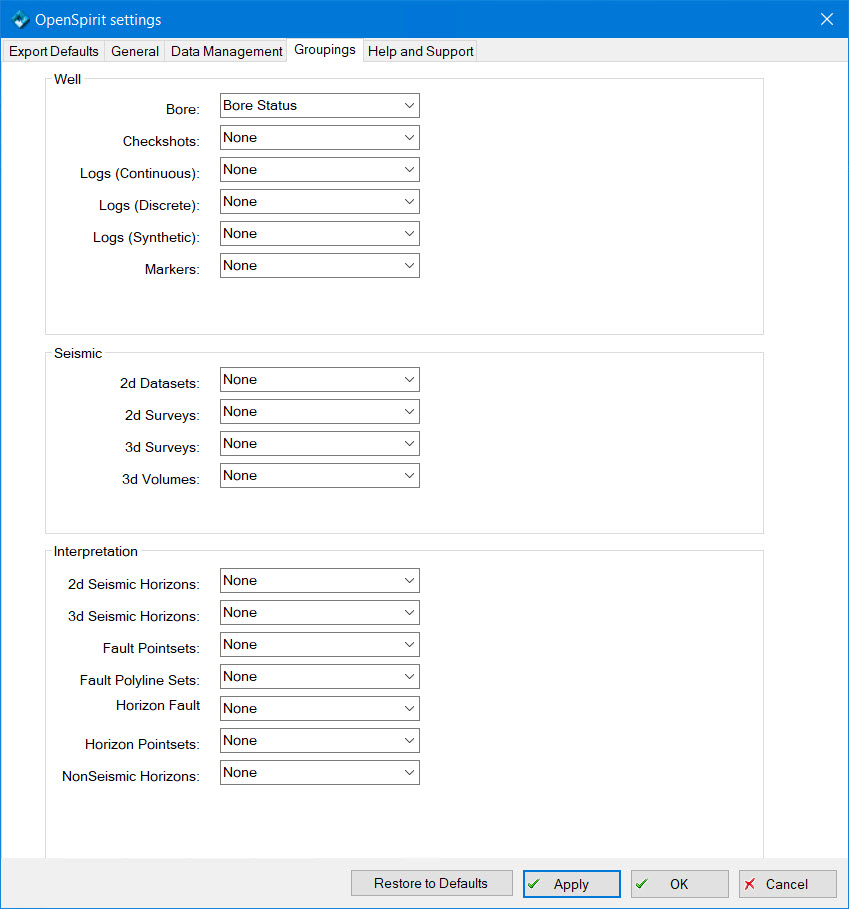Open the NonSeismic Horizons dropdown
The height and width of the screenshot is (909, 849).
tap(319, 772)
